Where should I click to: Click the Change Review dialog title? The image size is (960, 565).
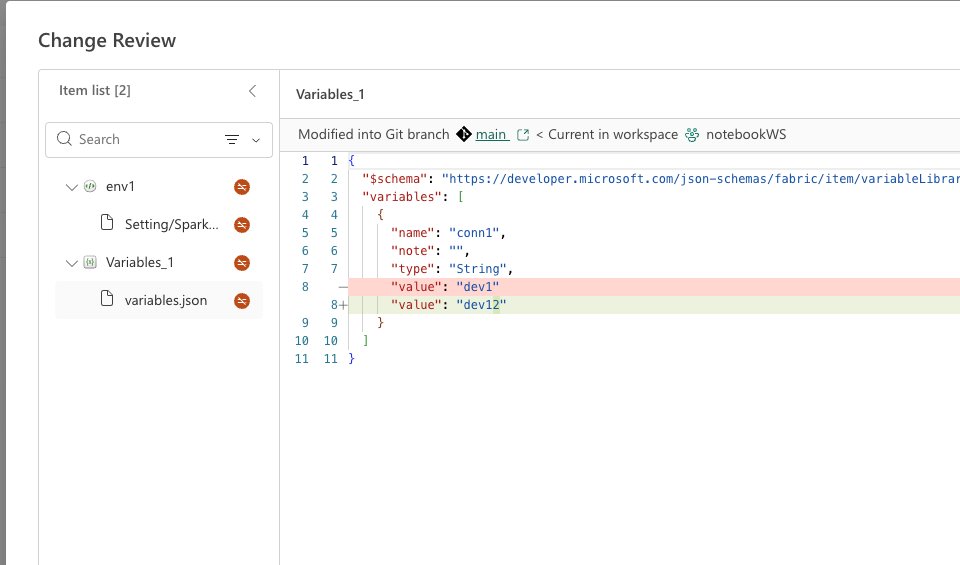(x=107, y=40)
